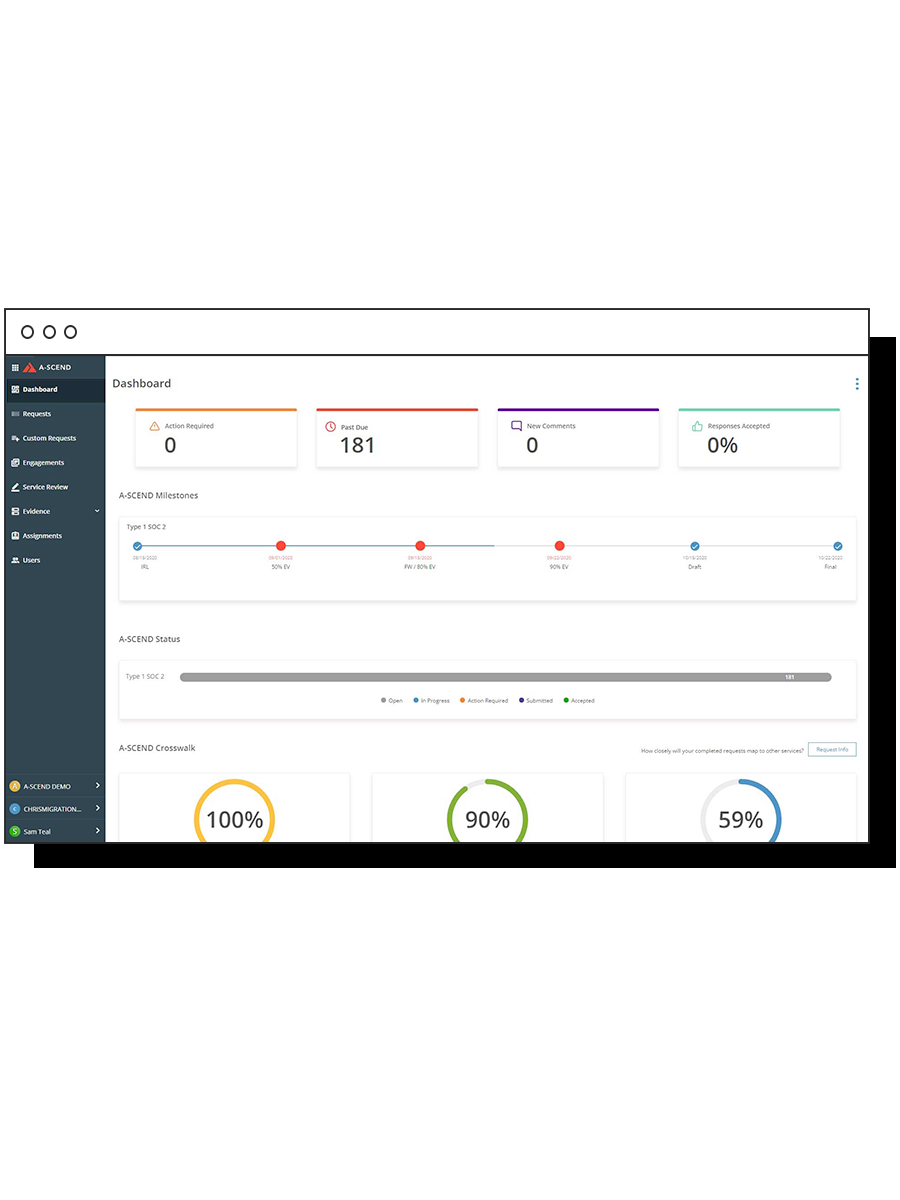Open the Action Required card
This screenshot has width=900, height=1200.
tap(216, 437)
